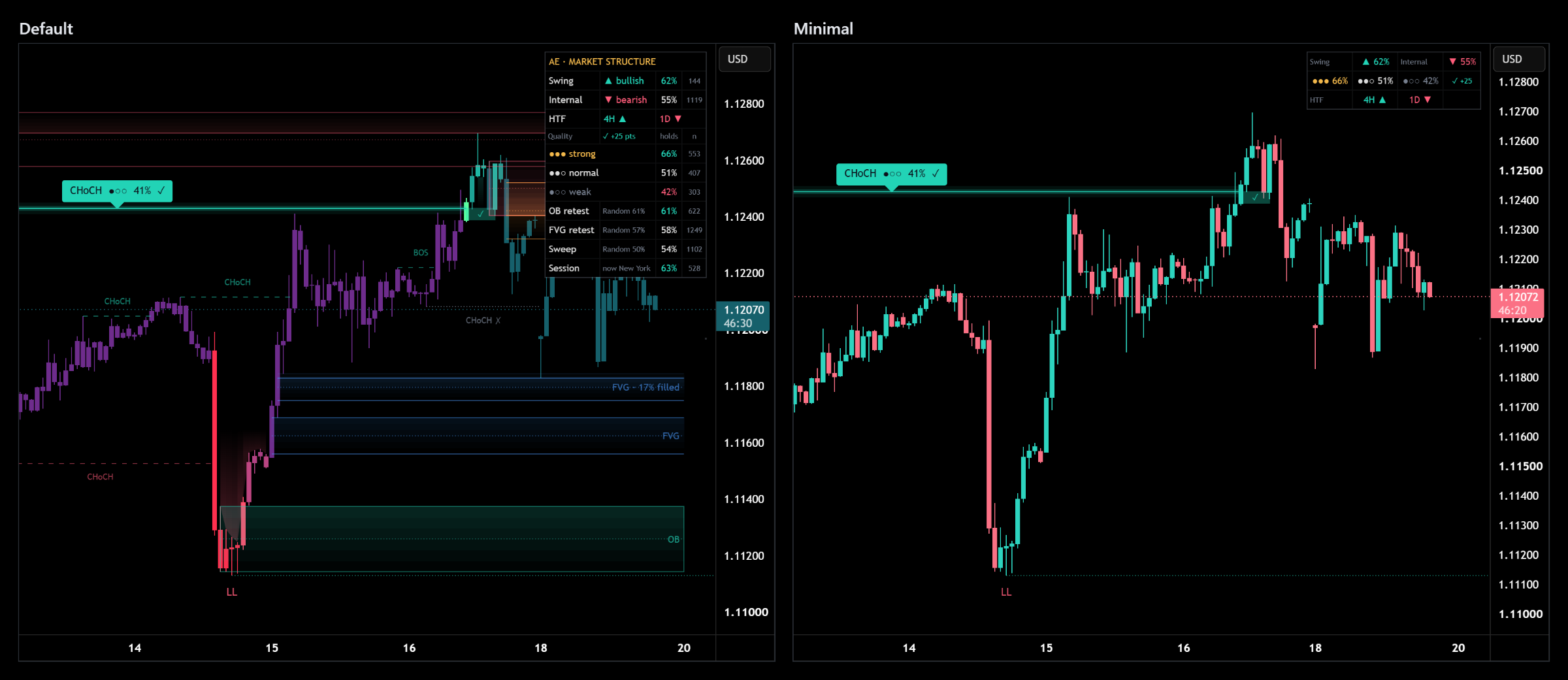The height and width of the screenshot is (680, 1568).
Task: Click the AE · MARKET STRUCTURE table header
Action: (625, 61)
